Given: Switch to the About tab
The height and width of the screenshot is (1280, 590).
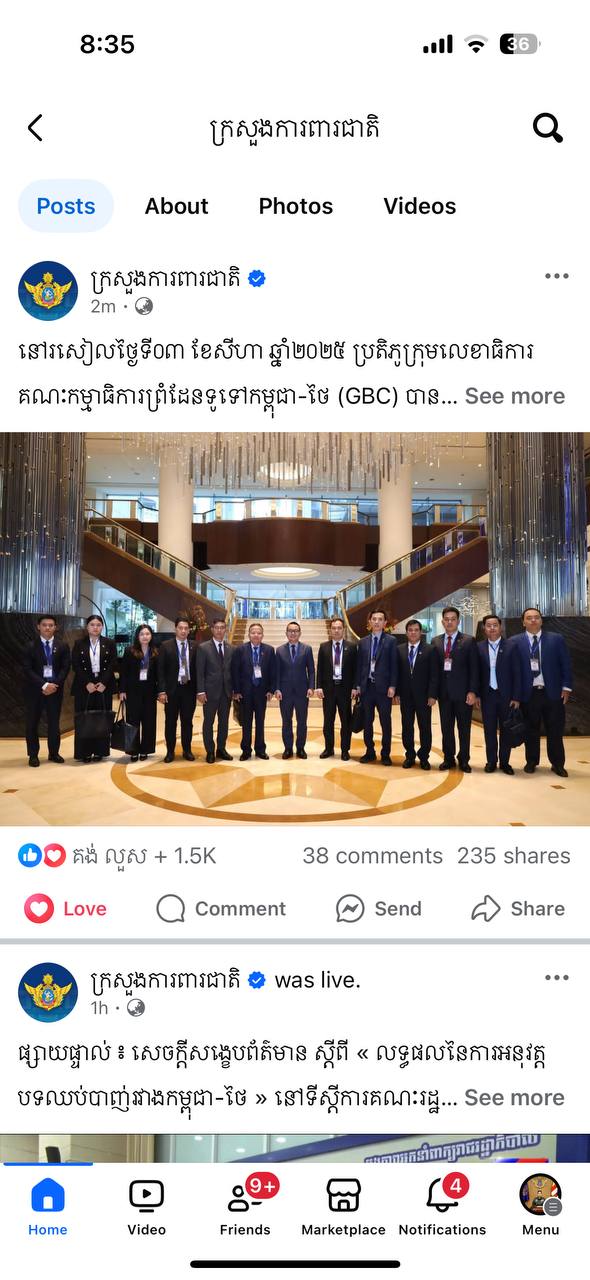Looking at the screenshot, I should pyautogui.click(x=177, y=206).
